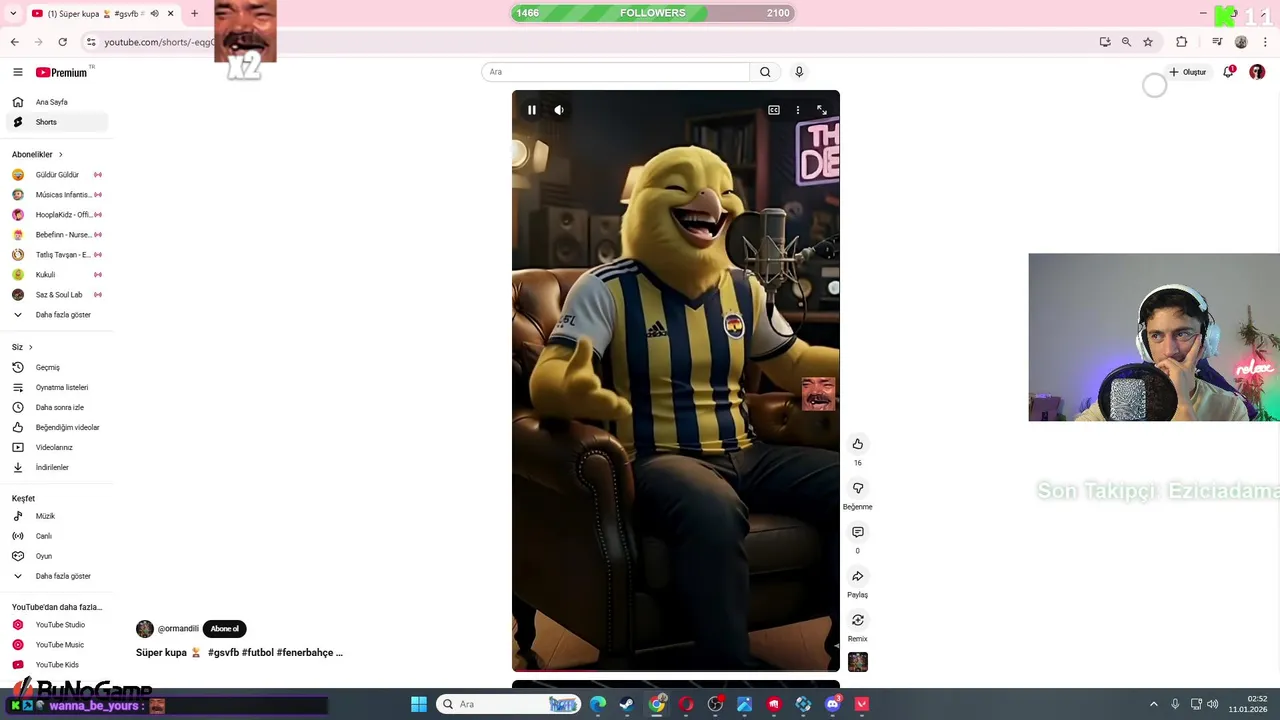
Task: Open Discord from taskbar
Action: [x=832, y=704]
